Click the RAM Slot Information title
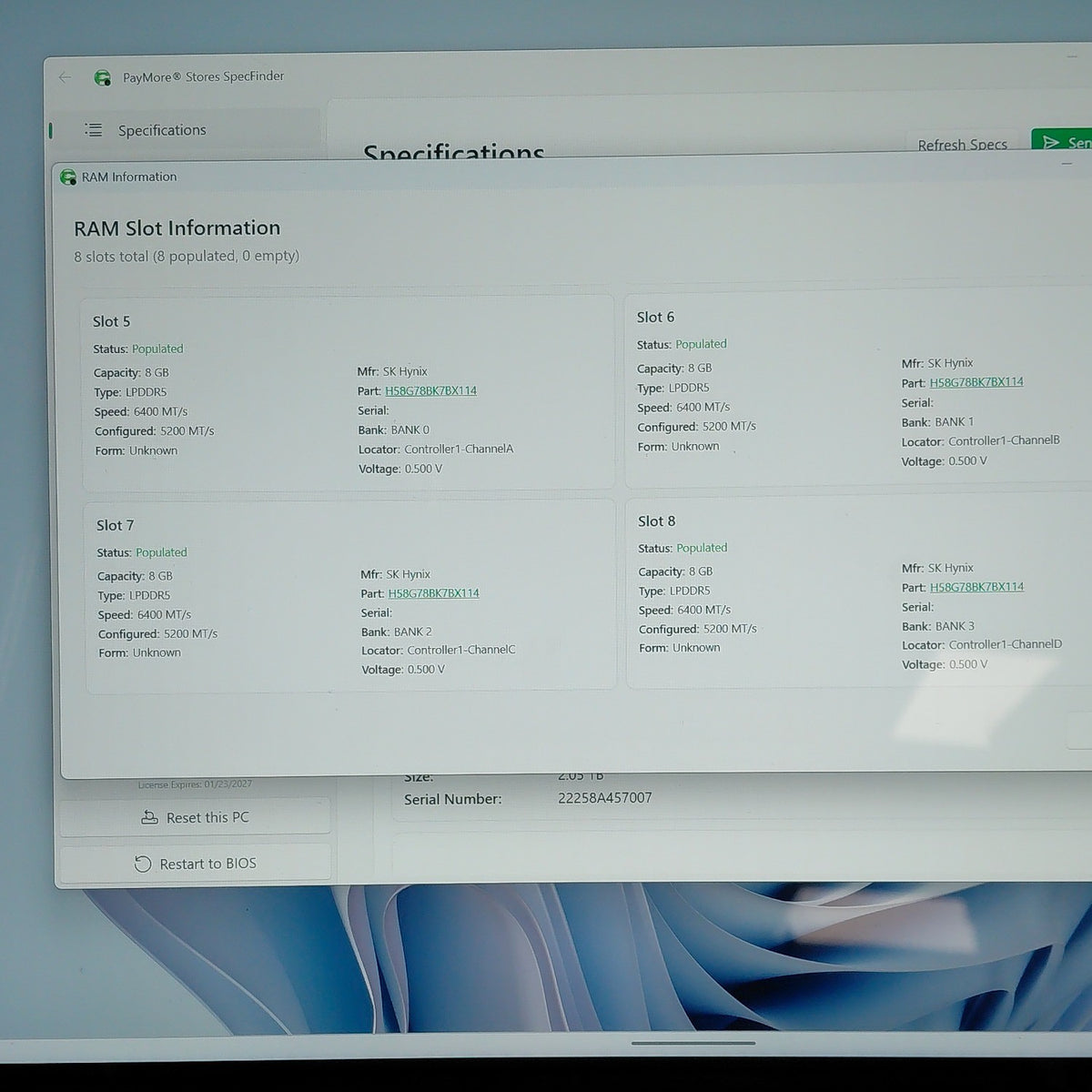The width and height of the screenshot is (1092, 1092). [177, 227]
